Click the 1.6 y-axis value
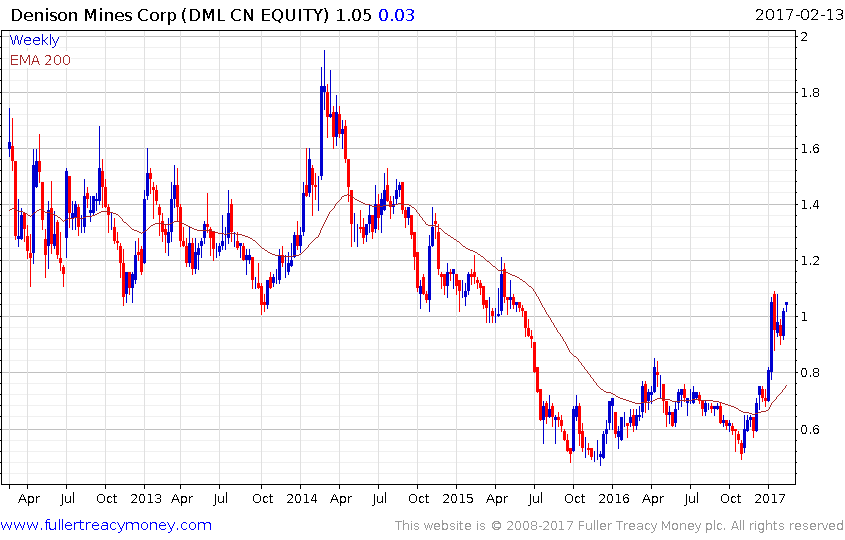This screenshot has width=845, height=540. point(810,149)
